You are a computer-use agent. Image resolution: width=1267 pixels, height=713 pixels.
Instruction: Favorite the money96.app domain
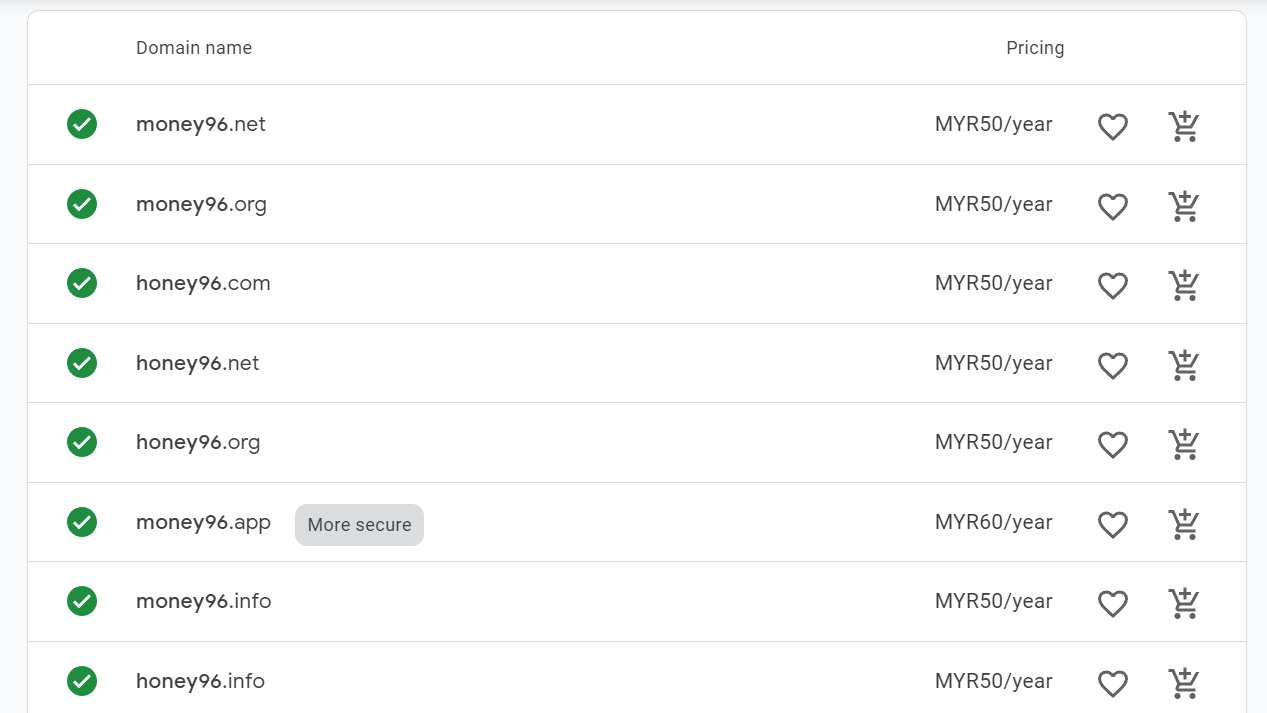1113,524
